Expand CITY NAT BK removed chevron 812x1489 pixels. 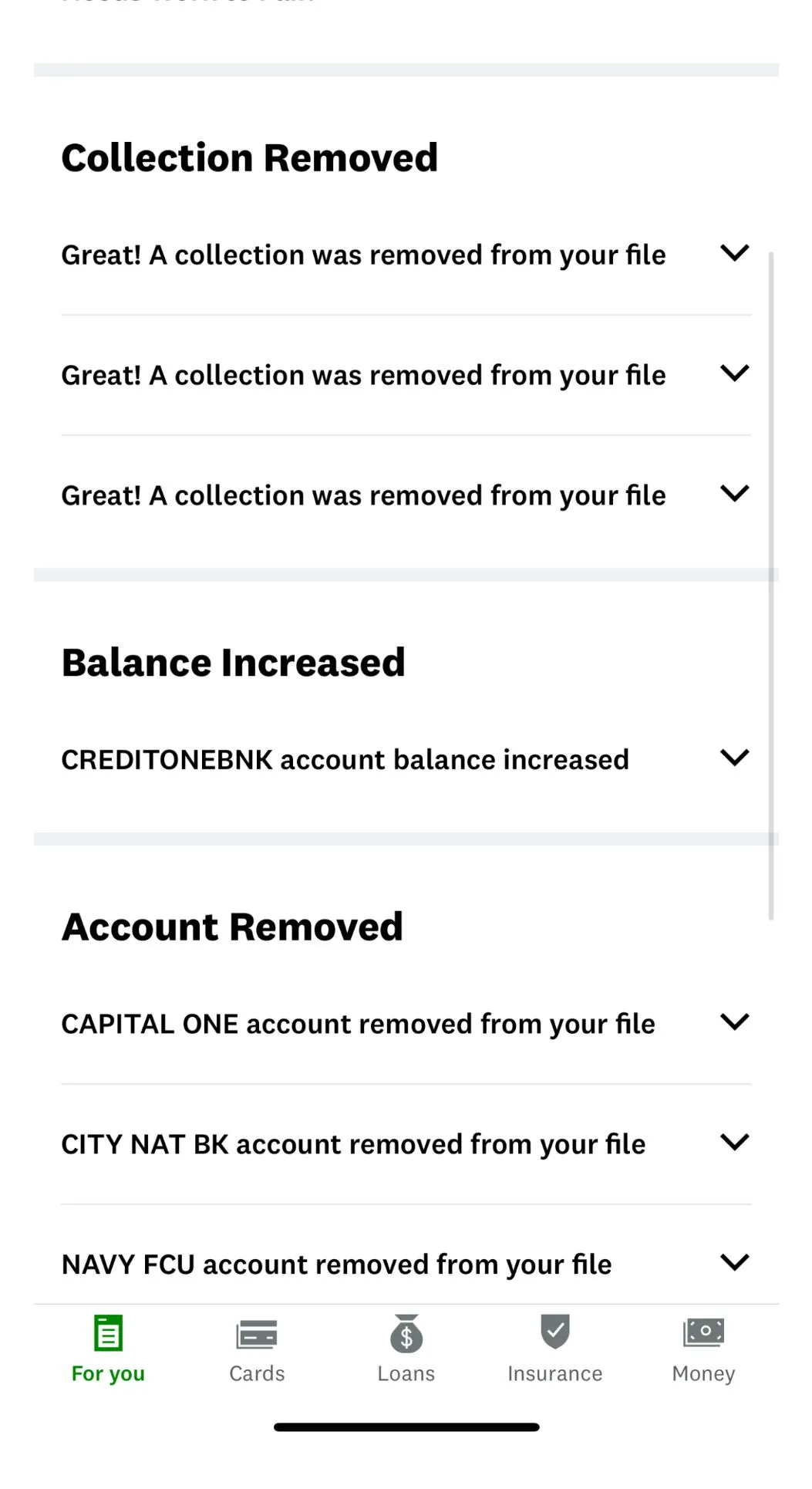734,1142
